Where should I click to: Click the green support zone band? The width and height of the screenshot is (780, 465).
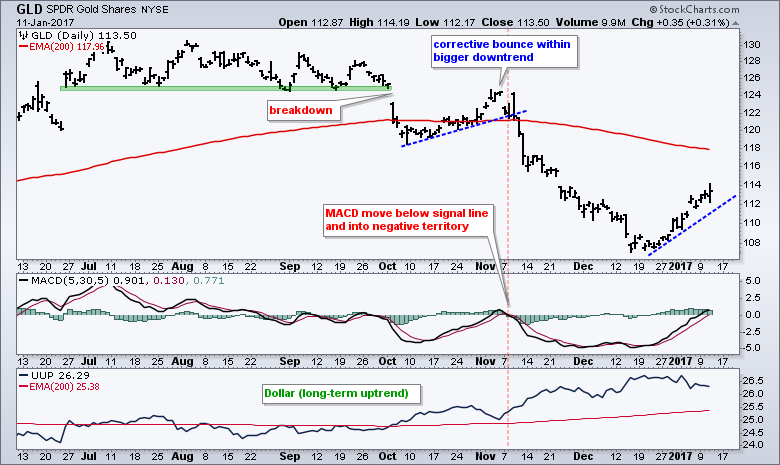pyautogui.click(x=226, y=88)
